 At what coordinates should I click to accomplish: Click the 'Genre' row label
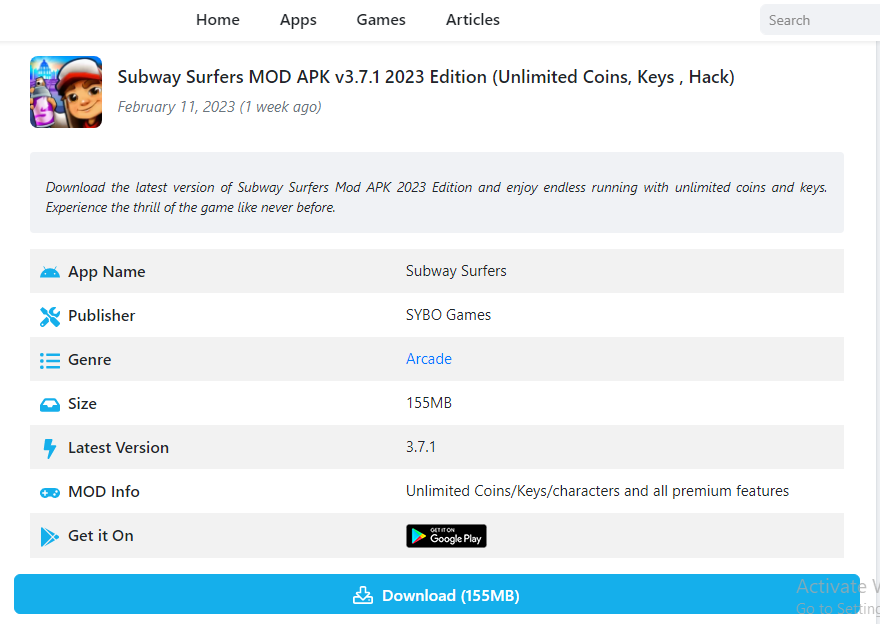(x=90, y=360)
